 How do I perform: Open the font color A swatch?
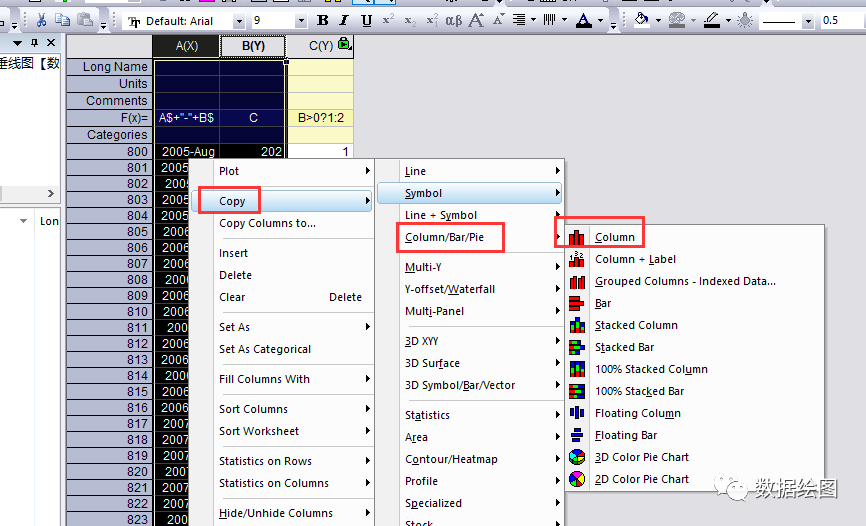point(584,20)
